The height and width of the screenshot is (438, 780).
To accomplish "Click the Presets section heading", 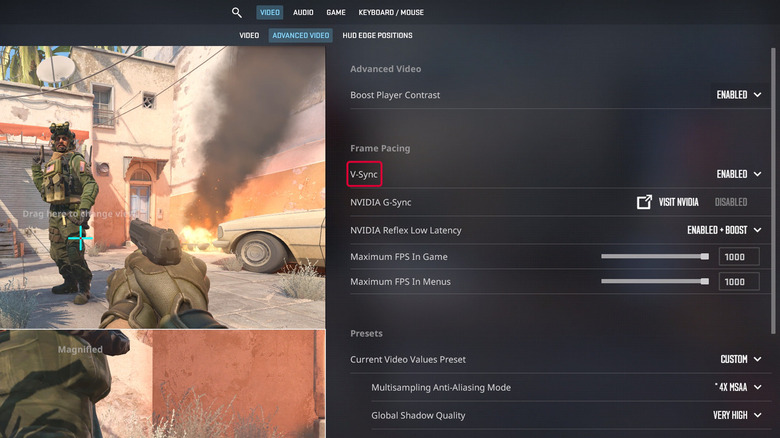I will pyautogui.click(x=366, y=333).
